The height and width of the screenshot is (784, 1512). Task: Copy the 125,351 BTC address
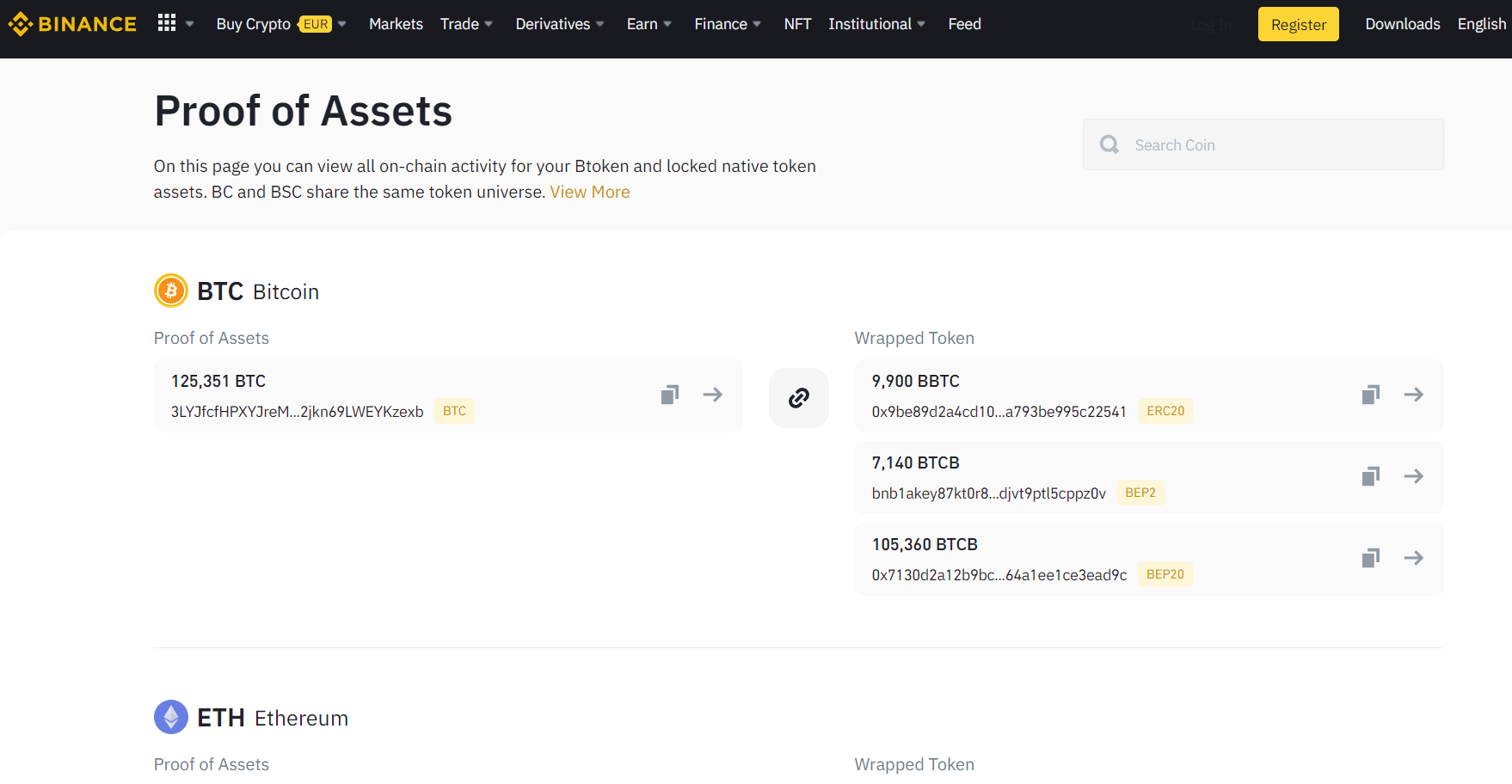pyautogui.click(x=670, y=395)
